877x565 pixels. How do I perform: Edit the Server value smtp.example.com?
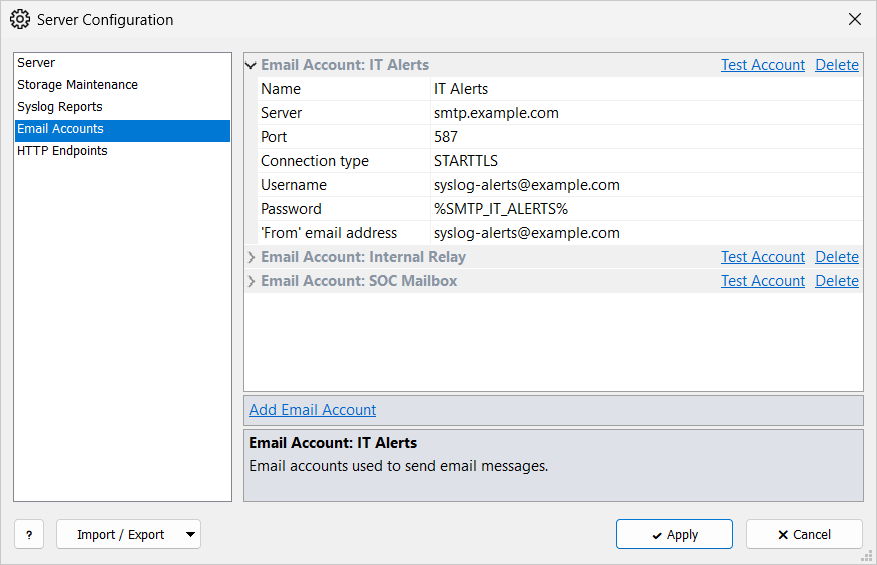pyautogui.click(x=646, y=113)
